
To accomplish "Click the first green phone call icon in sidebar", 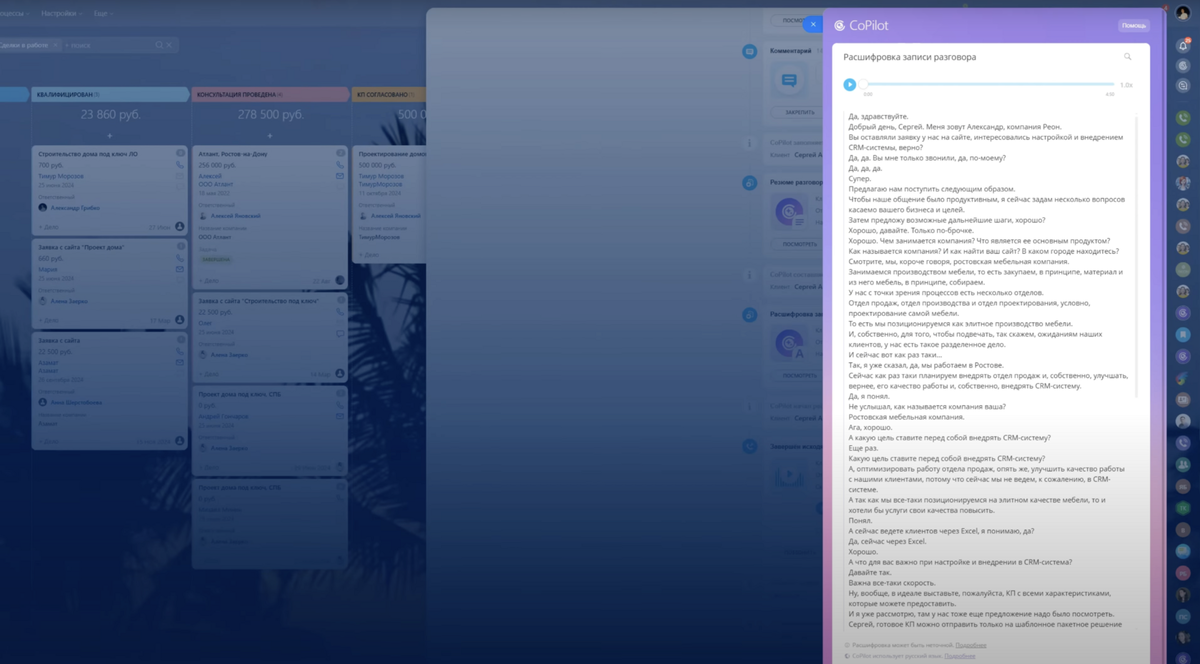I will click(x=1183, y=117).
